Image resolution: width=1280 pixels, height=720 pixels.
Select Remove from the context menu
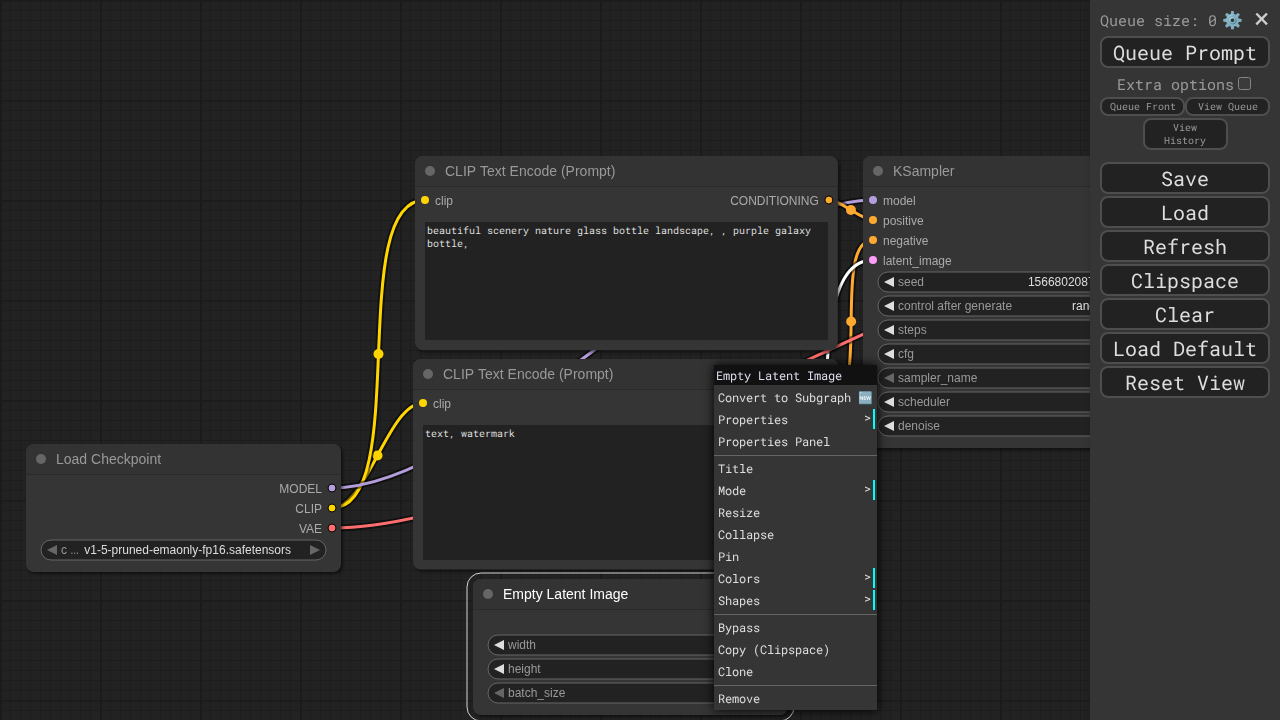coord(739,699)
